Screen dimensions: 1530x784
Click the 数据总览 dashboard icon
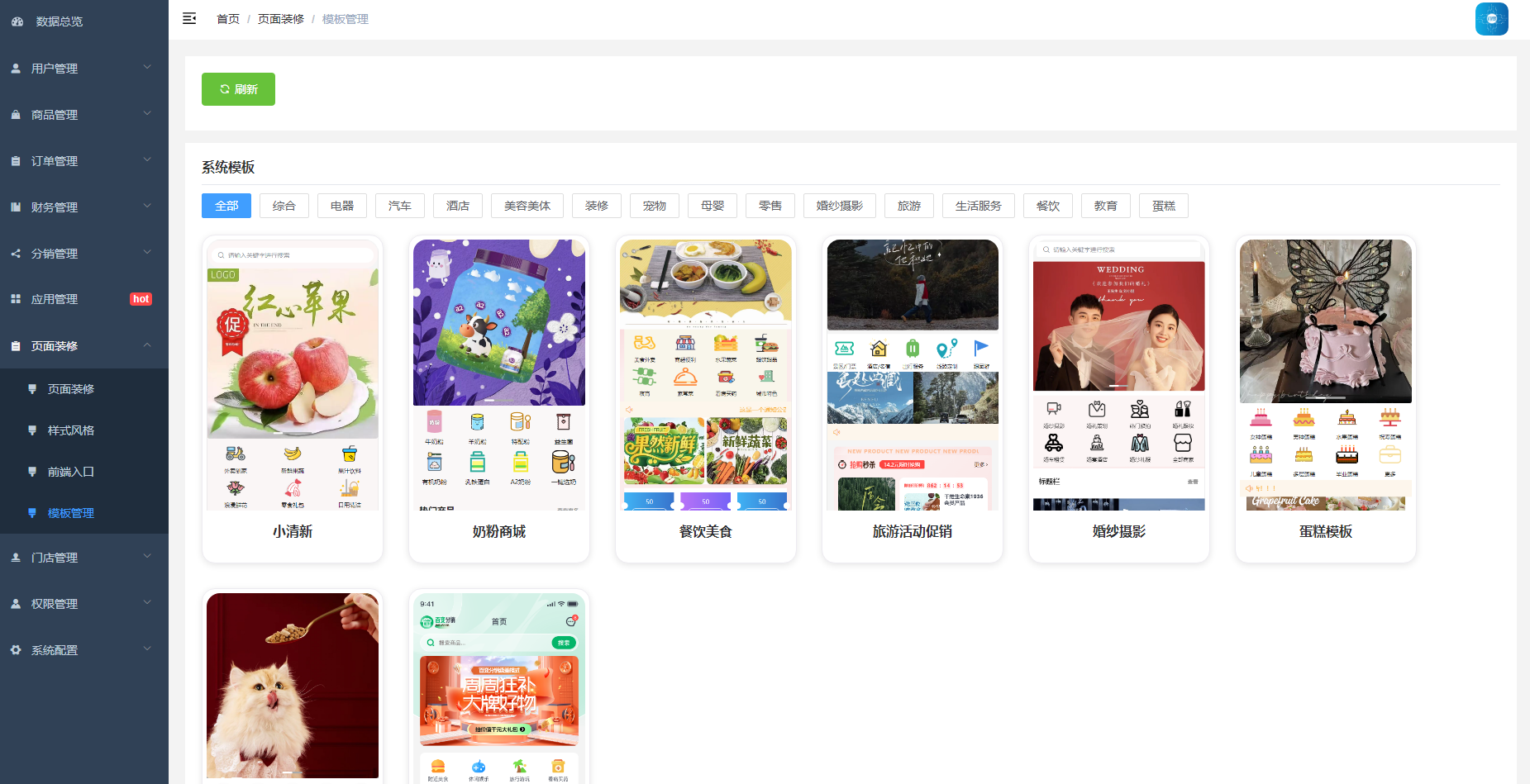pos(17,21)
